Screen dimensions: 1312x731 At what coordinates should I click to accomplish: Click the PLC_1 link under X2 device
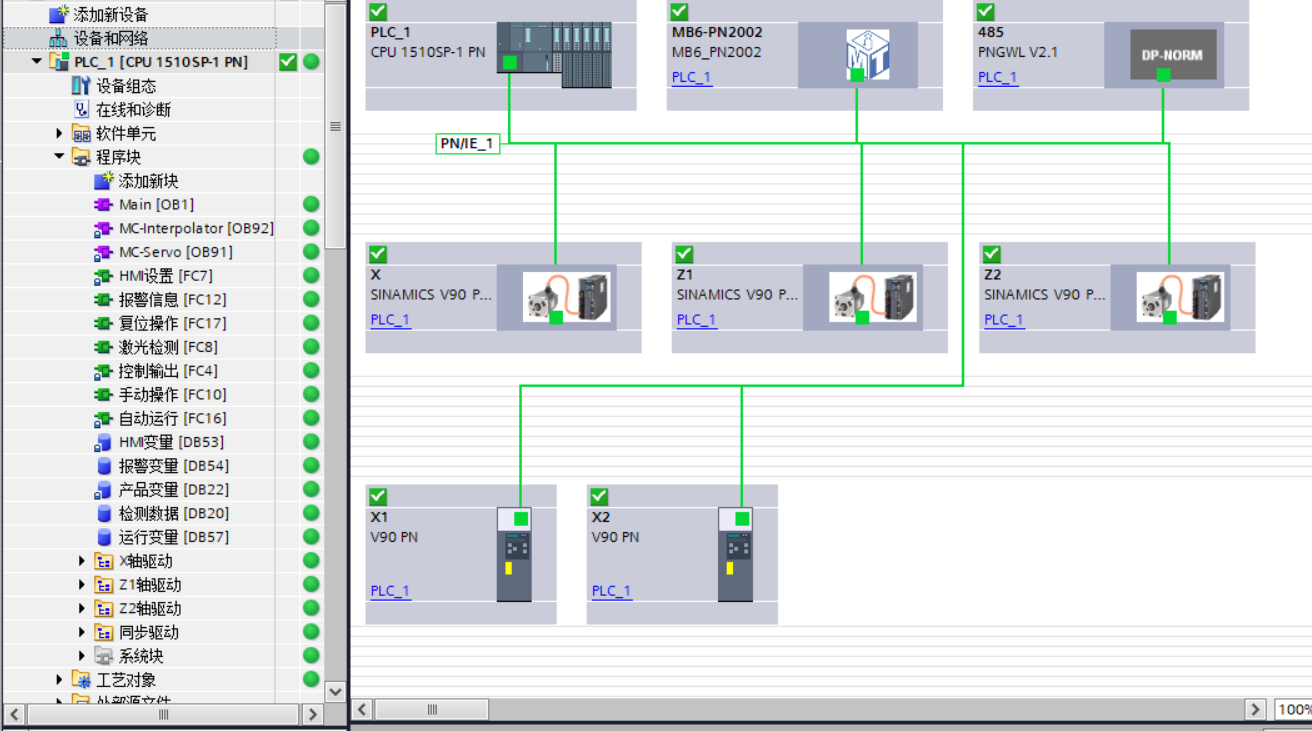point(611,591)
